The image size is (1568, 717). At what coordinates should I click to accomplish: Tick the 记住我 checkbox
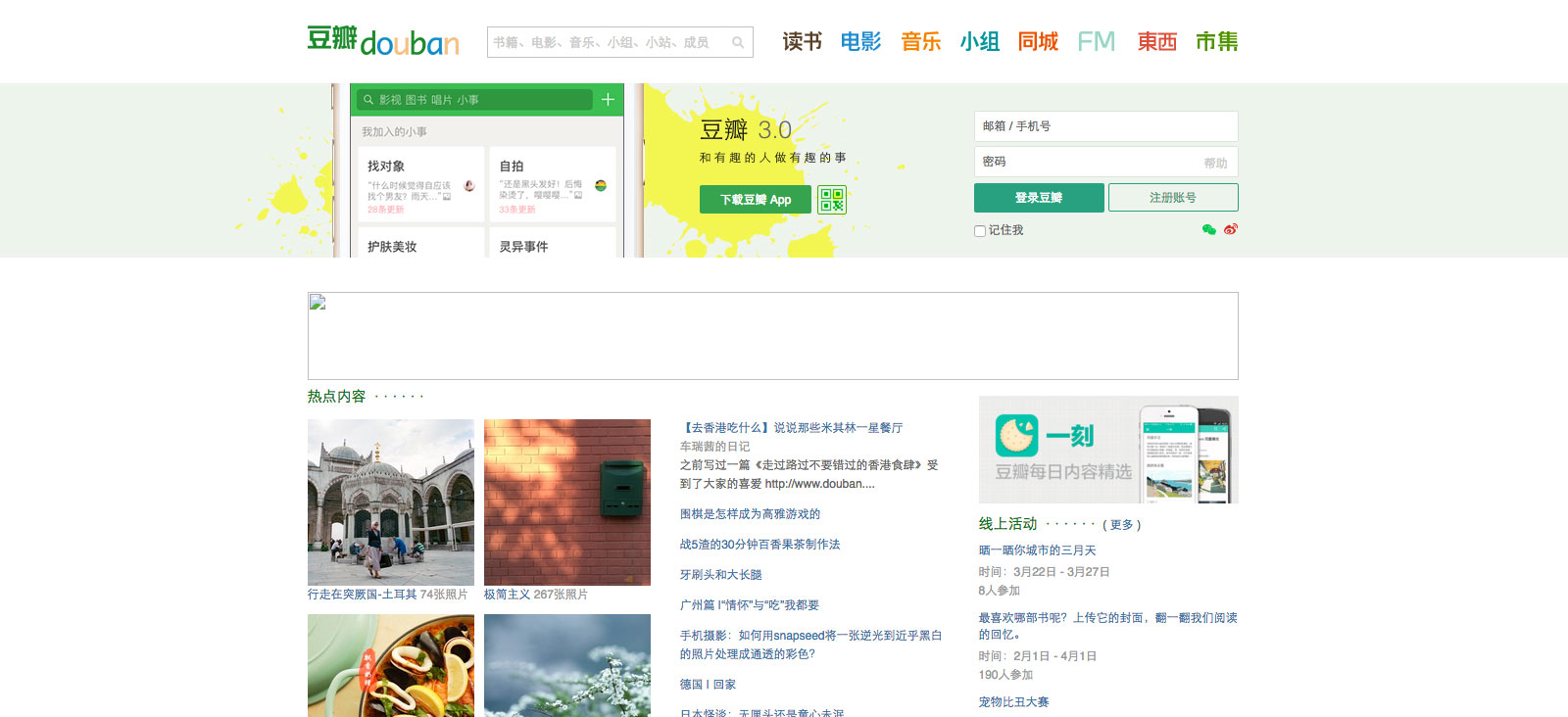tap(980, 231)
